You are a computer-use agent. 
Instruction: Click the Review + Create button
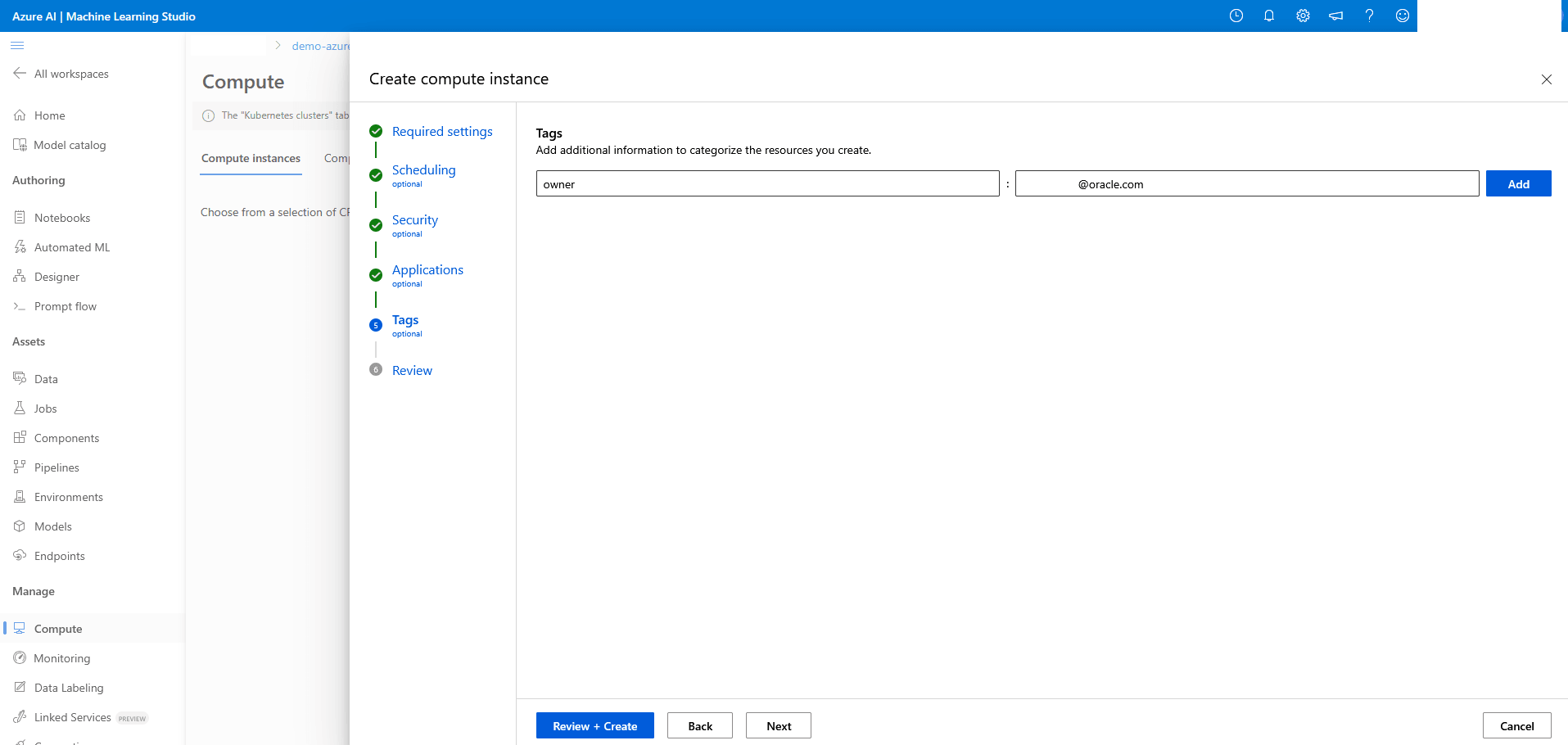point(594,725)
